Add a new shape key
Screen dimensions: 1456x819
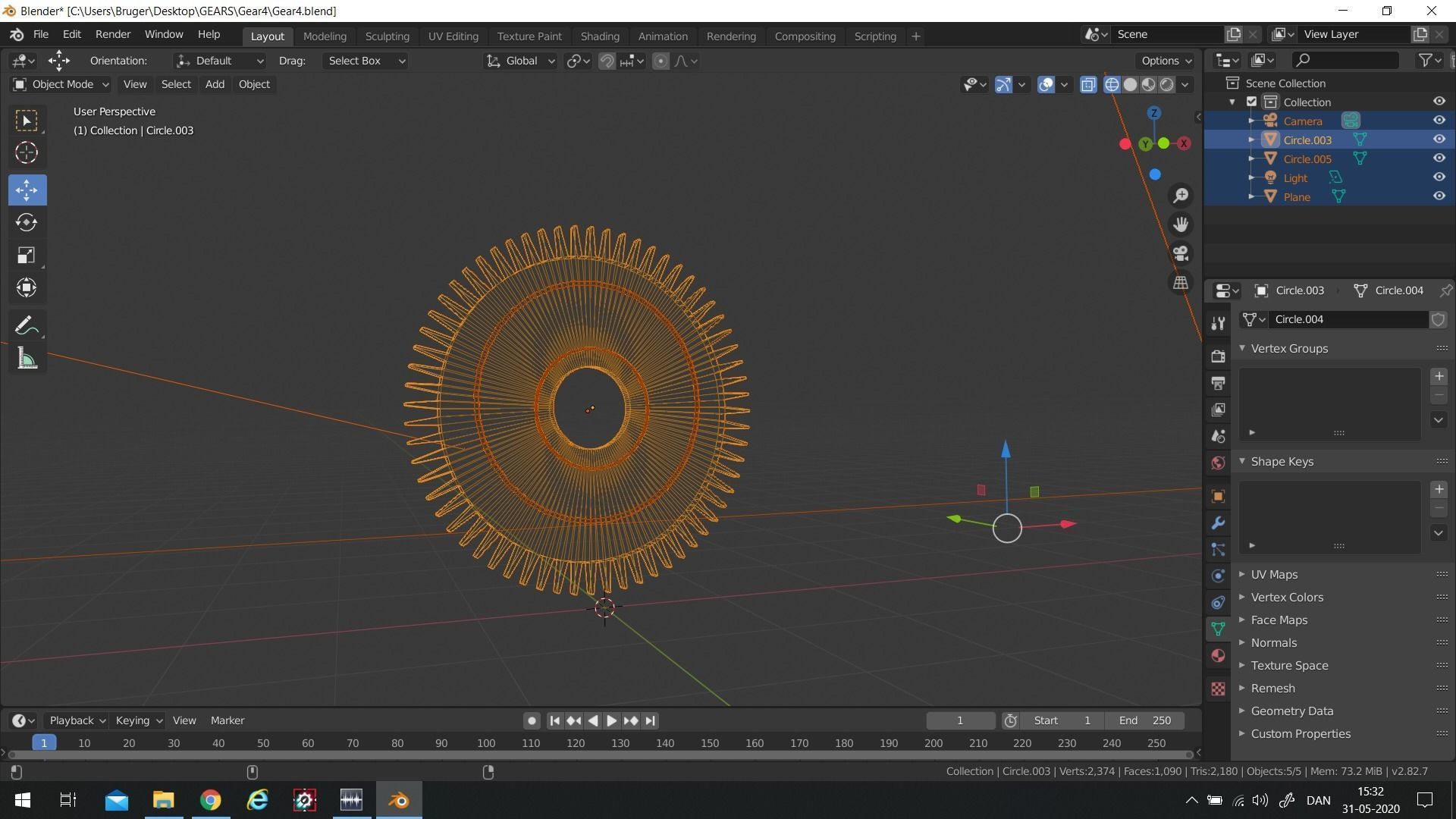point(1439,489)
